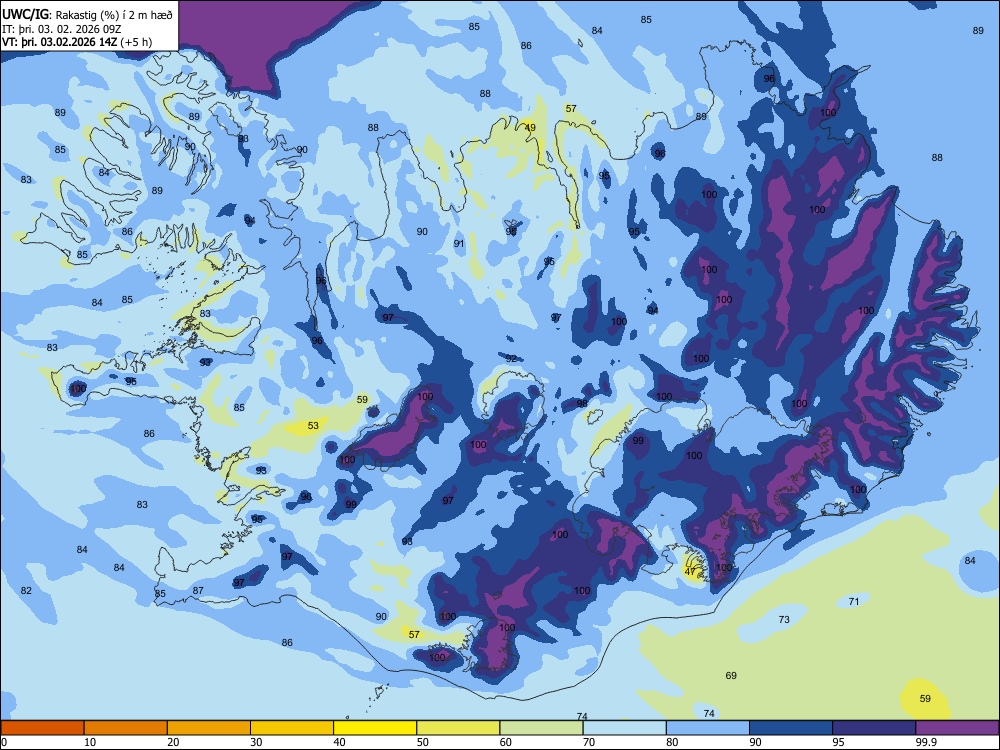
Task: Click the '69' humidity value over sea
Action: tap(731, 675)
